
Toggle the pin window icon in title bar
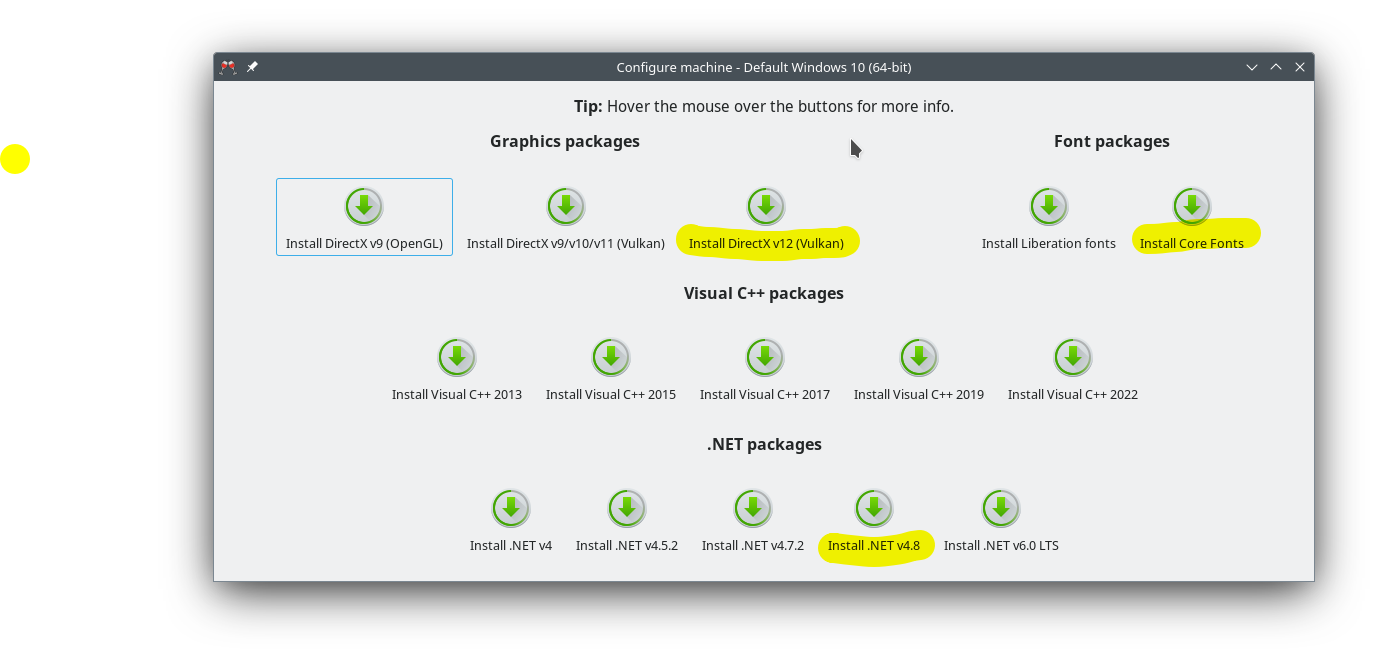(252, 67)
